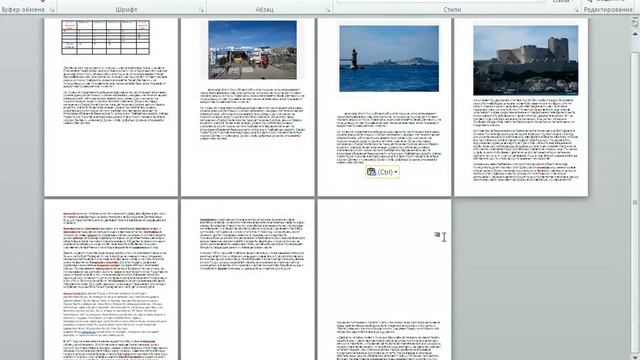This screenshot has width=640, height=360.
Task: Click the Буфер обмена group label
Action: tap(23, 9)
